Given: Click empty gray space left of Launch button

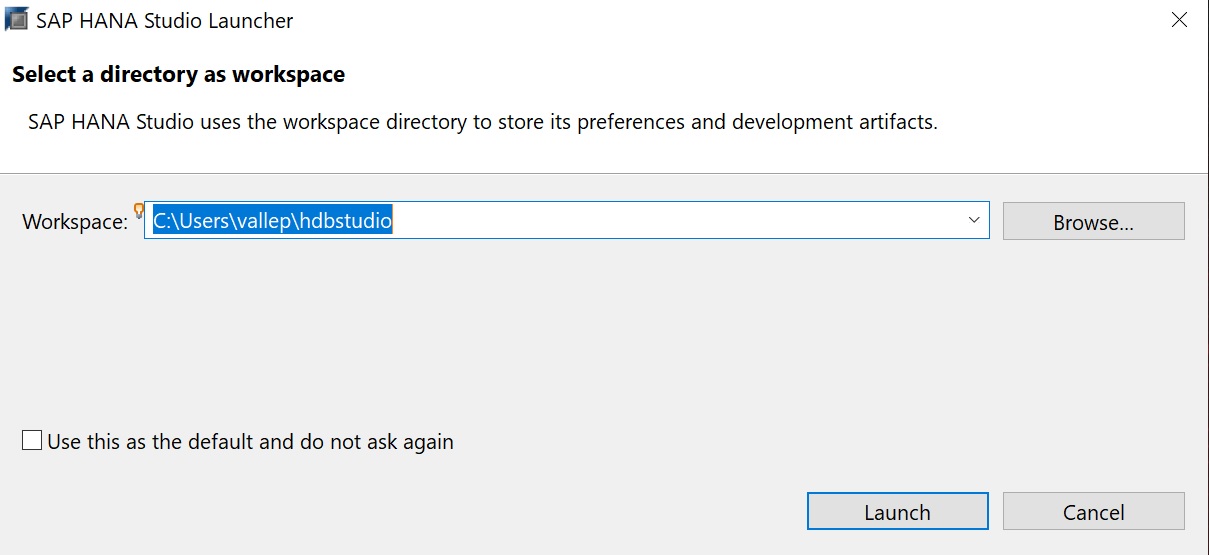Looking at the screenshot, I should tap(500, 512).
